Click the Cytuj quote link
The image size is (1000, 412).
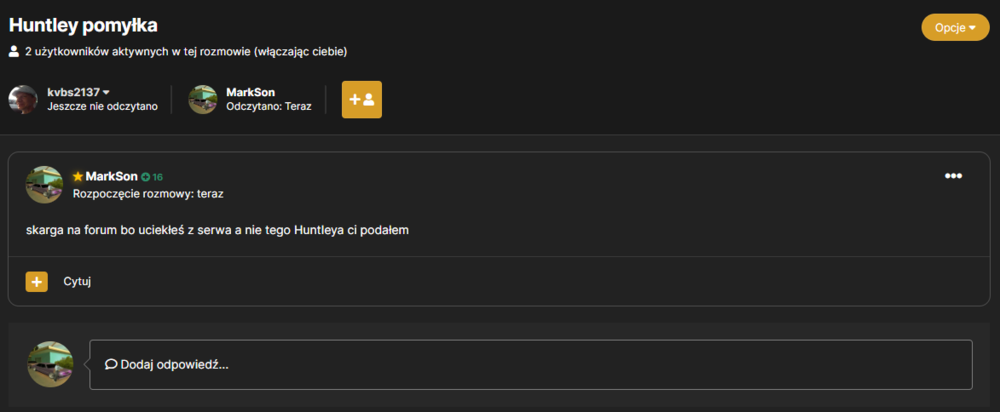click(77, 281)
